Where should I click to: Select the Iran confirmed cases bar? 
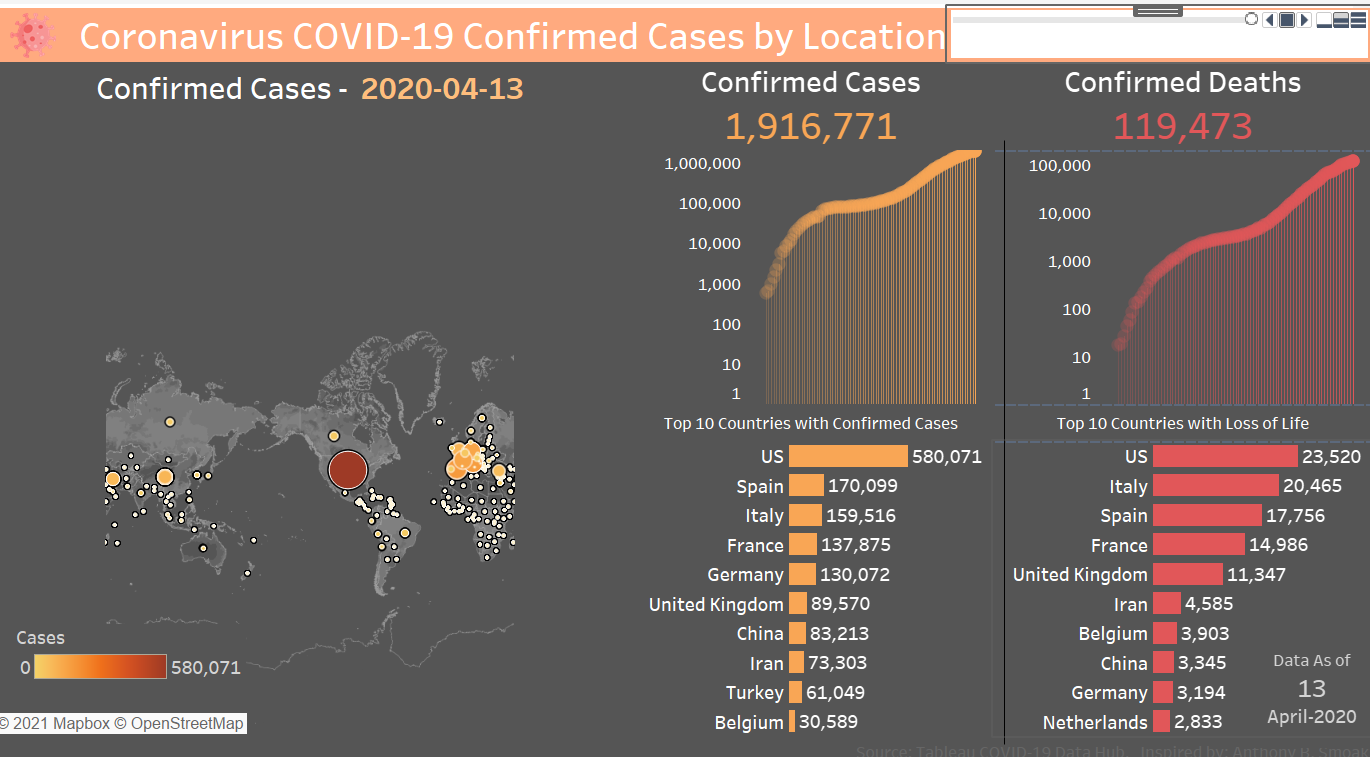click(796, 662)
